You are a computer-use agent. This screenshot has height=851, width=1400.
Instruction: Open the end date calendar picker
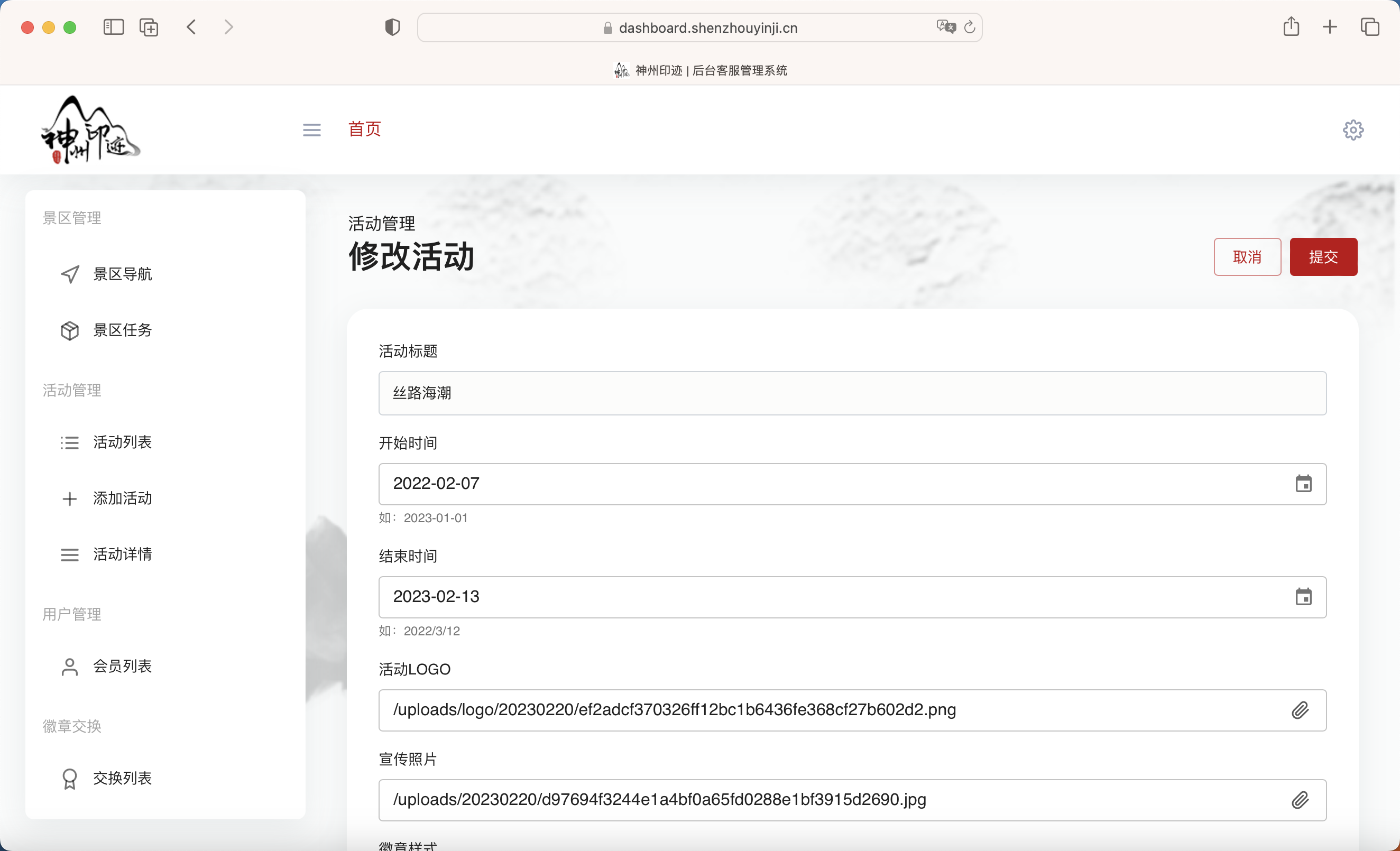point(1303,597)
